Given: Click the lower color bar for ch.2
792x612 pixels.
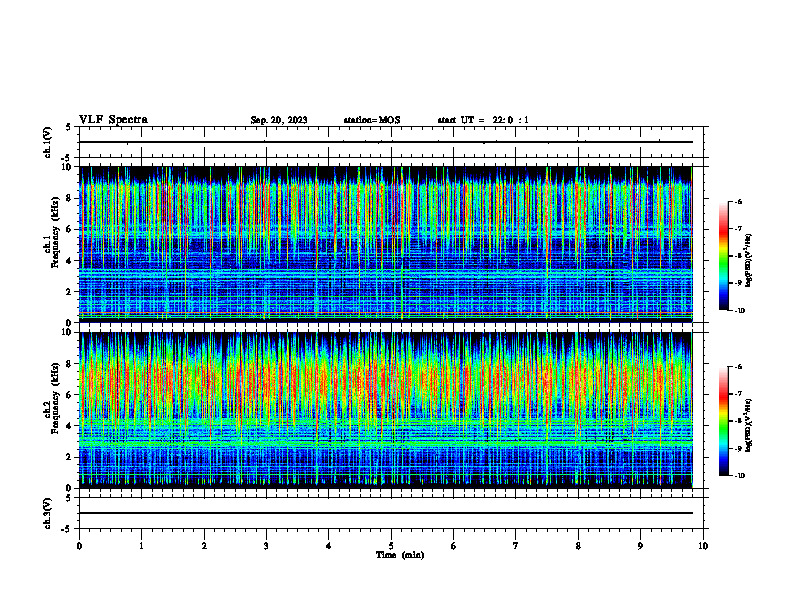Looking at the screenshot, I should (723, 421).
